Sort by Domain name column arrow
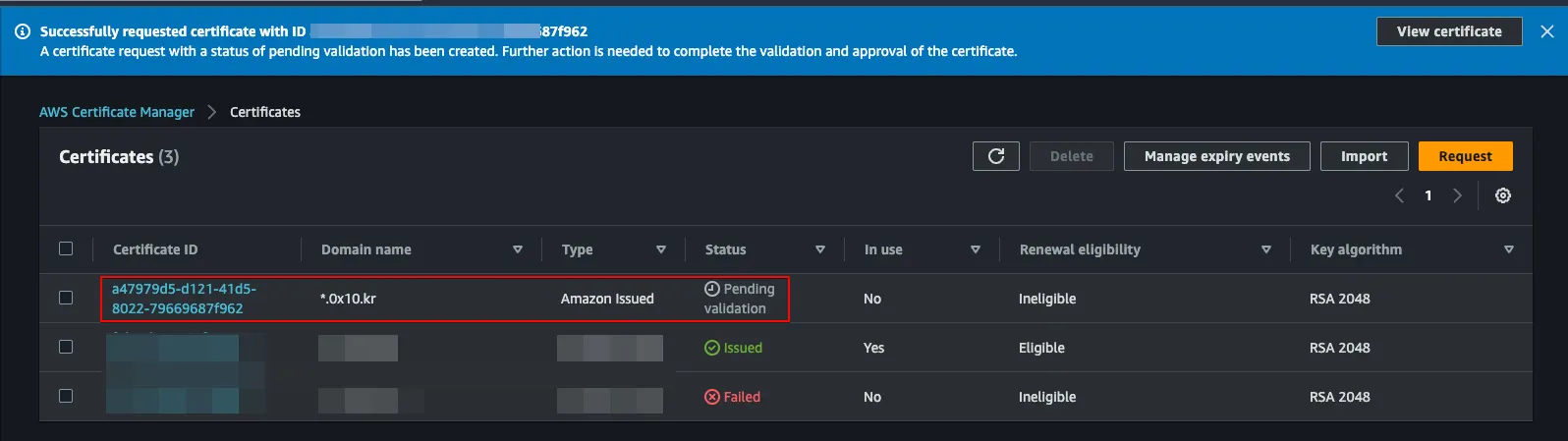This screenshot has height=441, width=1568. point(518,249)
